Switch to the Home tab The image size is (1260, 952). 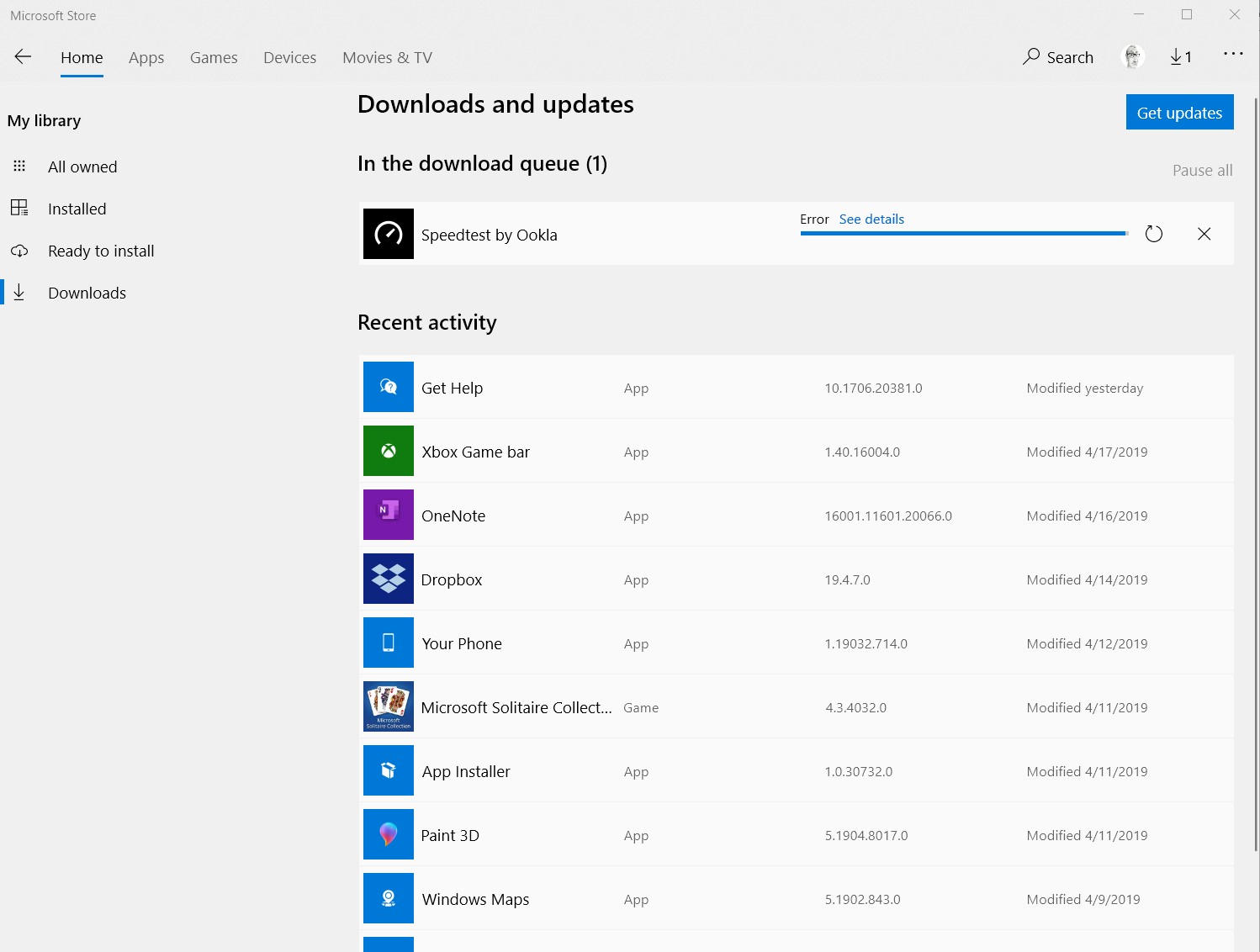point(82,57)
